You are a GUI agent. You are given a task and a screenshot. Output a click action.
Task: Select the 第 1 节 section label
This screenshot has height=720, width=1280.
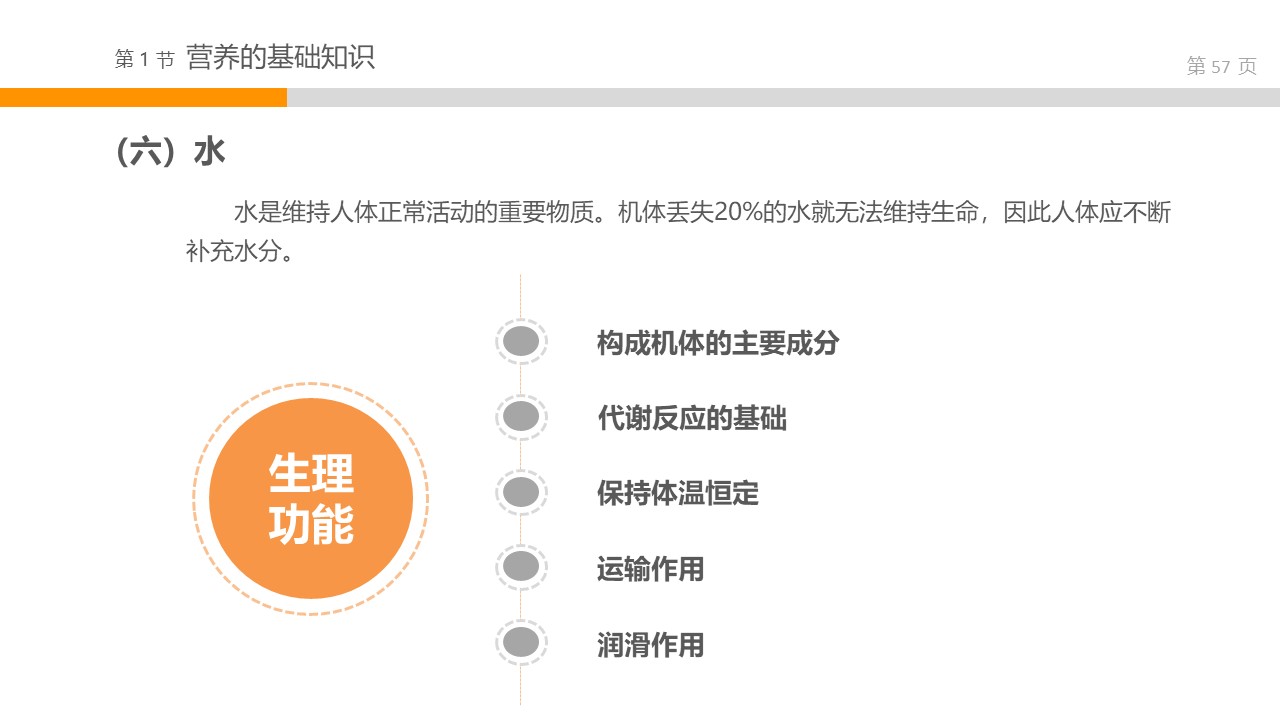[144, 60]
